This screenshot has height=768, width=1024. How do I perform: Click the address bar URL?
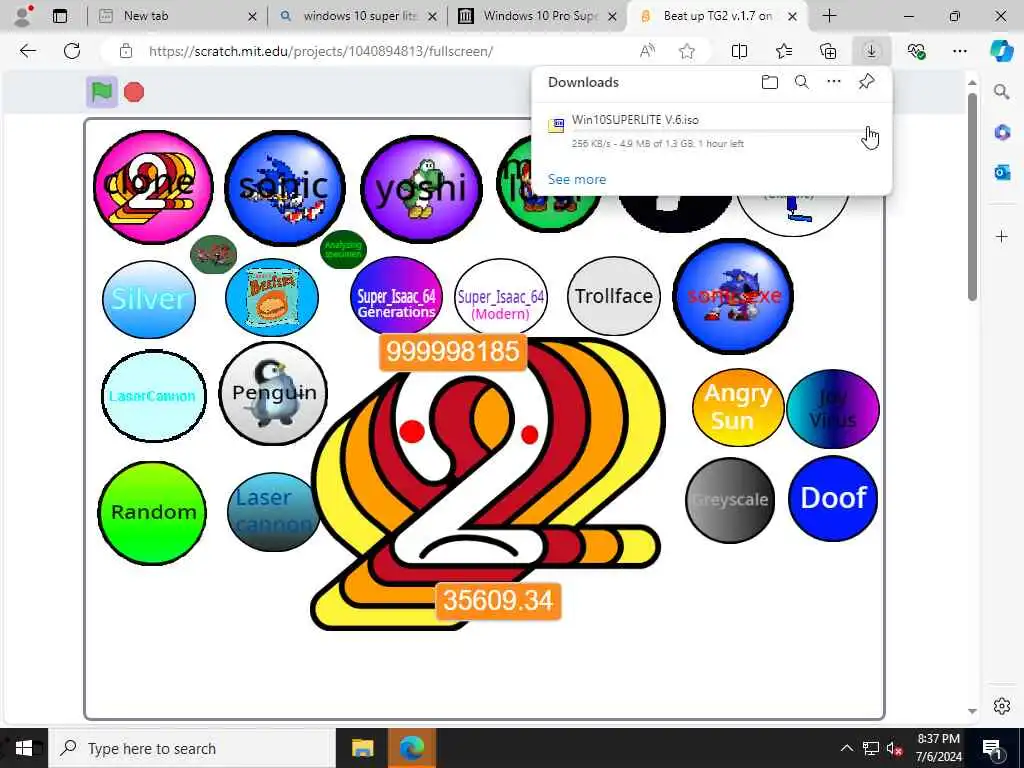[x=321, y=51]
